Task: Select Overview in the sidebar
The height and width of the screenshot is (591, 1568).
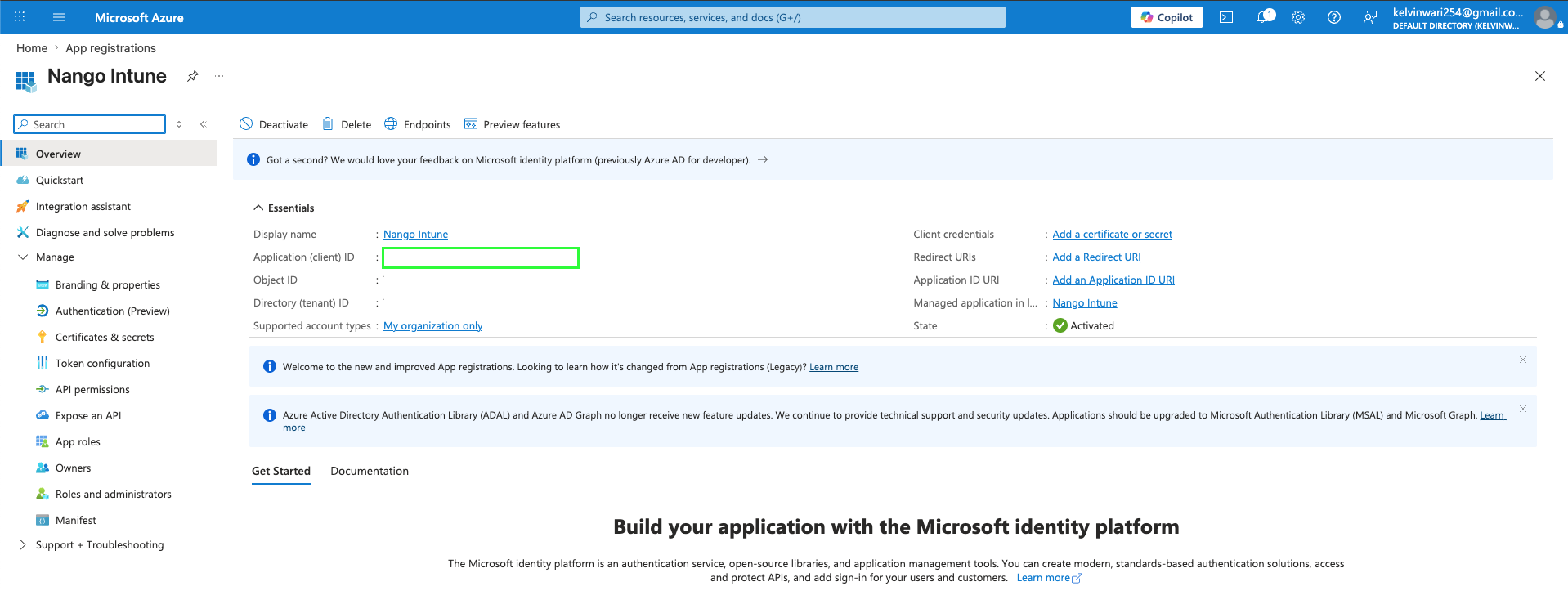Action: coord(110,154)
